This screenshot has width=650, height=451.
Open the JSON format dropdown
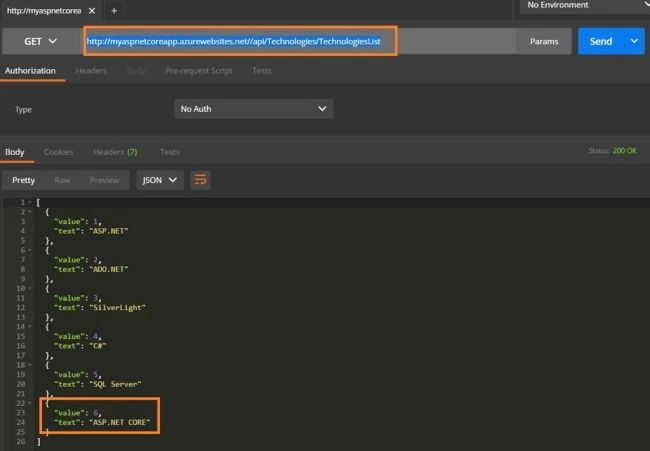click(x=160, y=180)
